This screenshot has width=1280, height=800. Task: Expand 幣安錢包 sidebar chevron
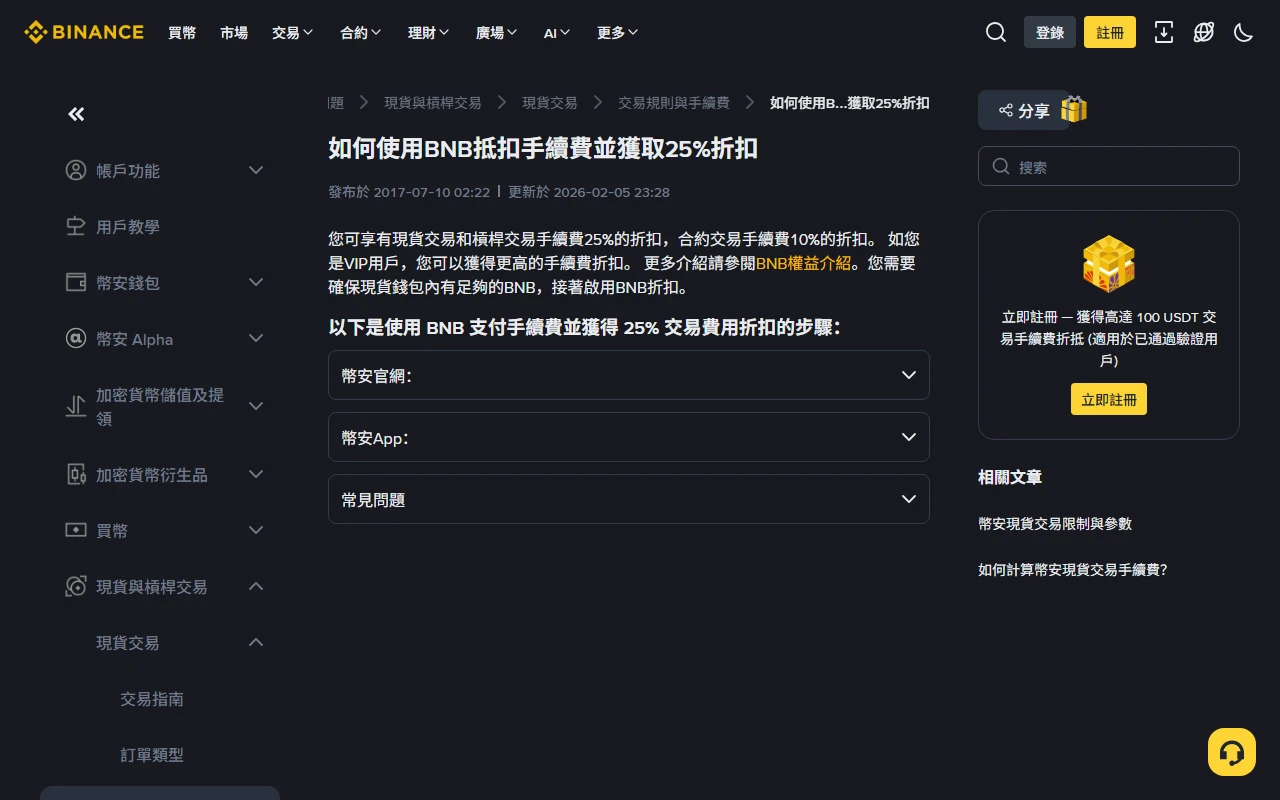coord(256,282)
